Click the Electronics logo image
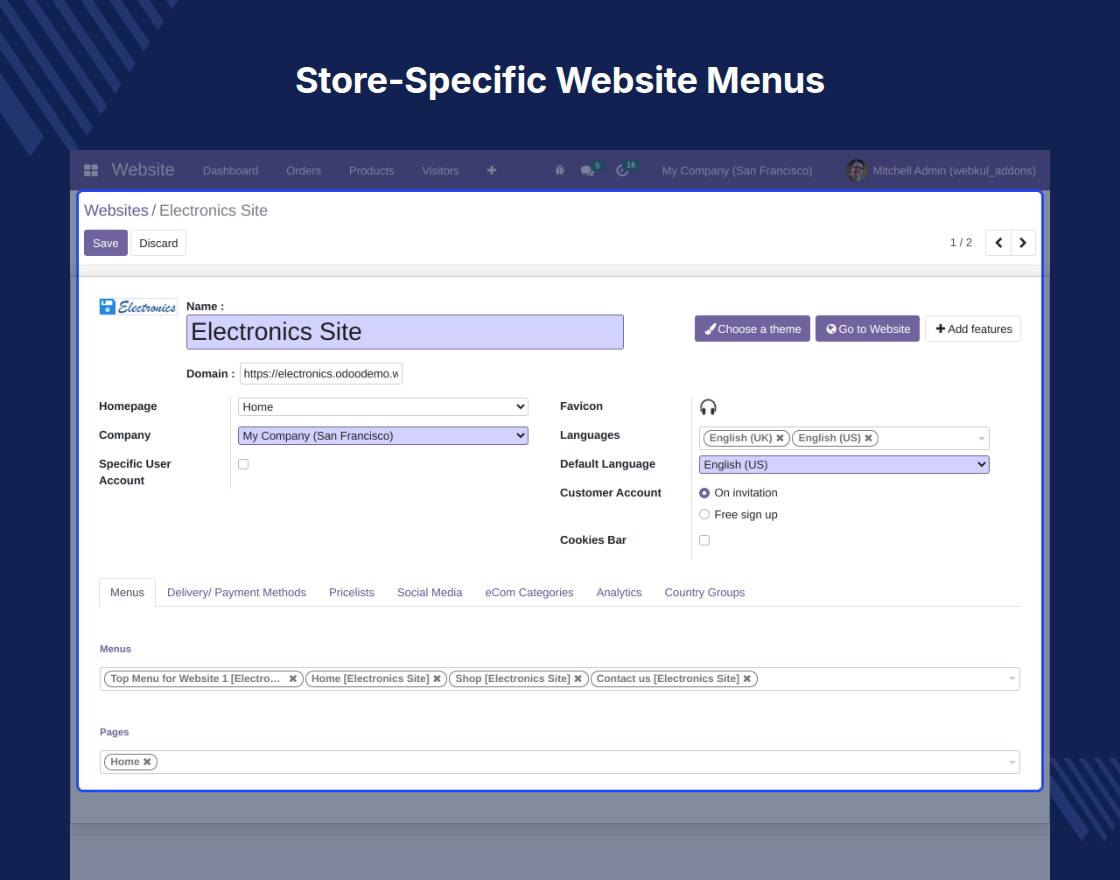Viewport: 1120px width, 880px height. tap(138, 307)
